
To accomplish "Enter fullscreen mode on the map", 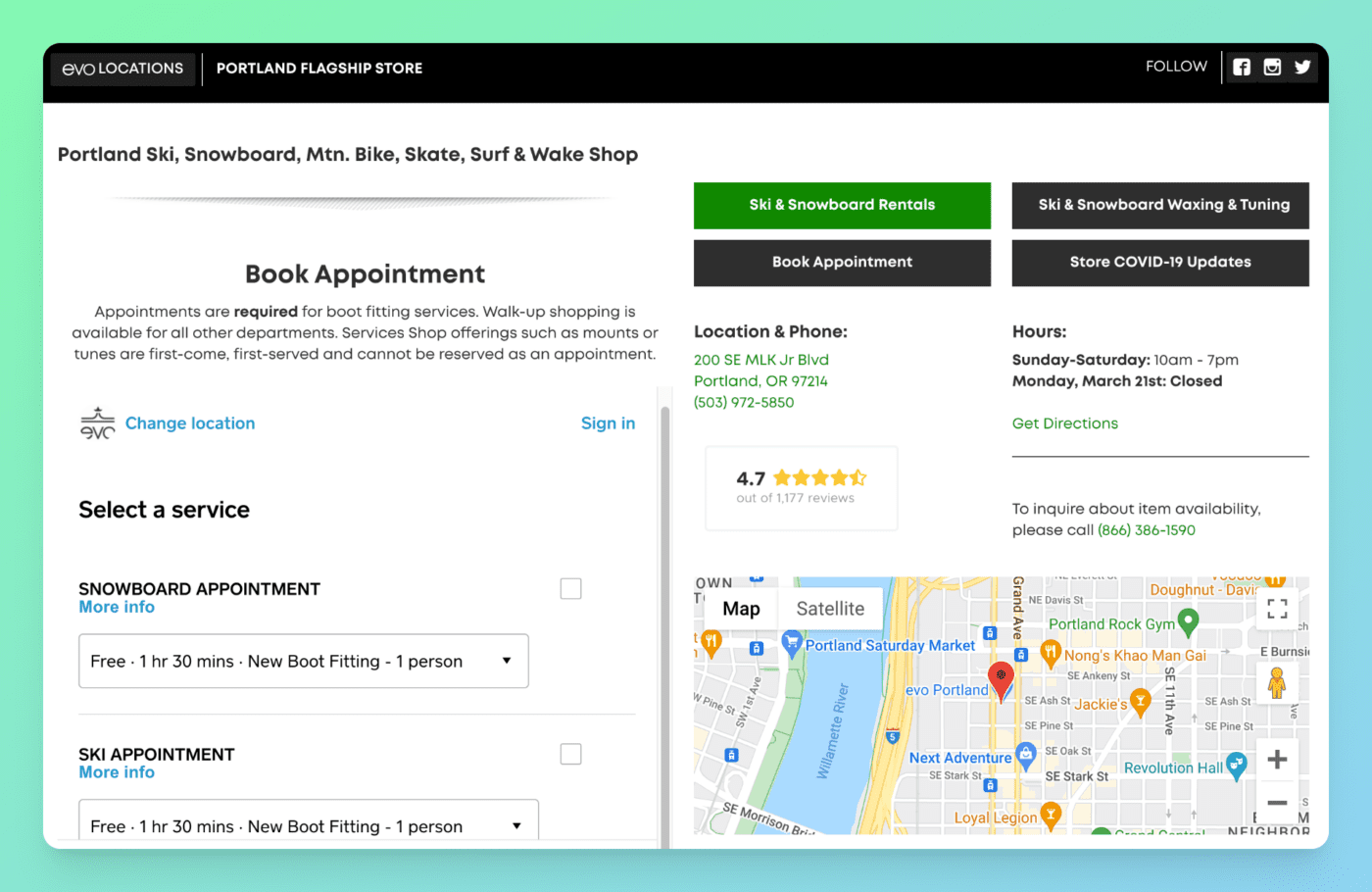I will pyautogui.click(x=1277, y=608).
